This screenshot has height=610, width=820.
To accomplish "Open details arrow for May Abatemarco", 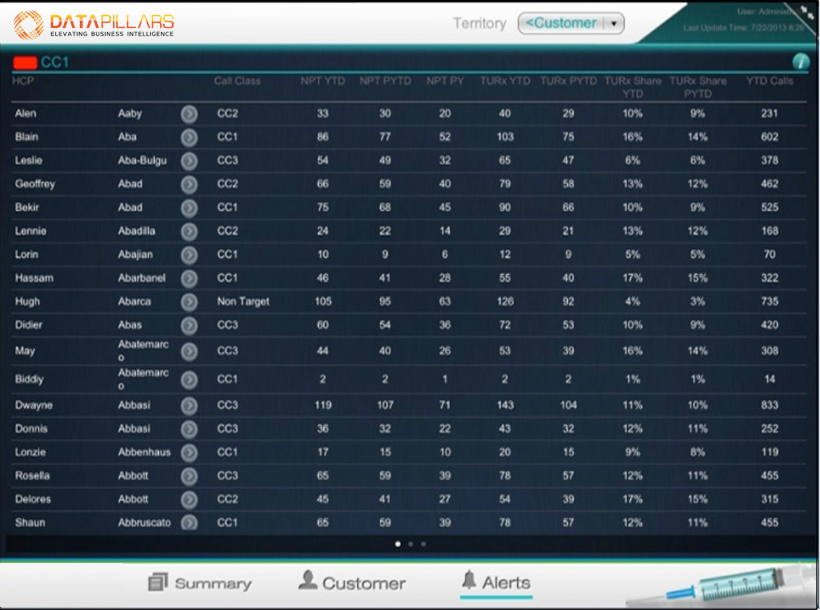I will click(x=189, y=351).
